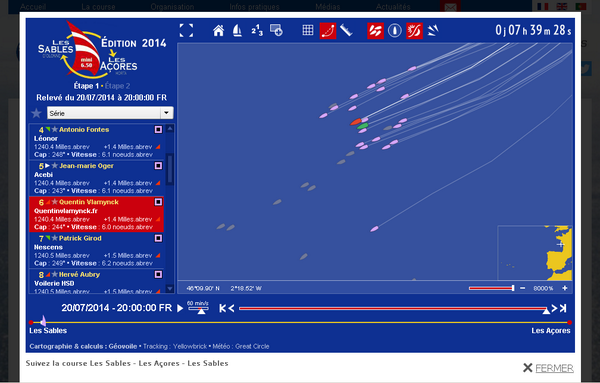Open the sailboat icon in the toolbar
600x383 pixels.
coord(237,31)
